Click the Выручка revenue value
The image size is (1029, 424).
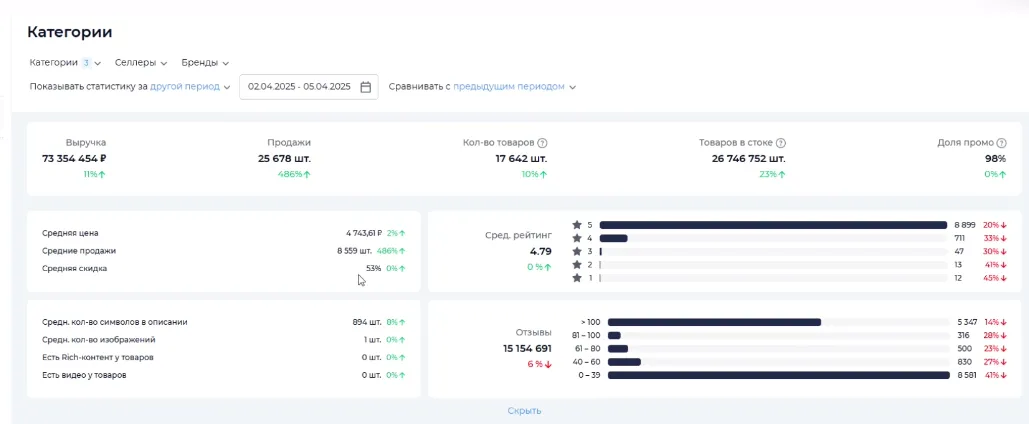tap(74, 158)
